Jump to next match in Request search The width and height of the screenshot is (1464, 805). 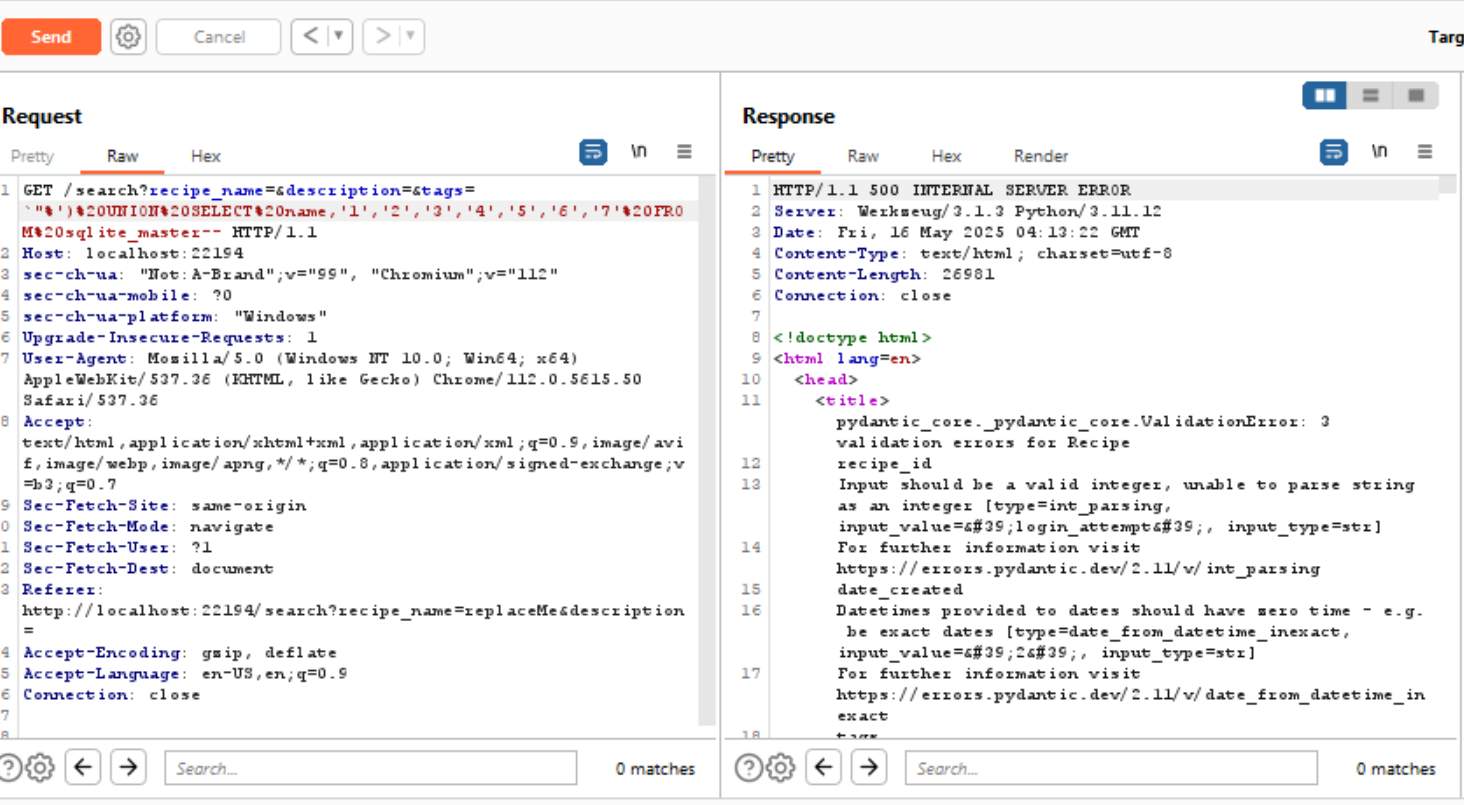[127, 768]
